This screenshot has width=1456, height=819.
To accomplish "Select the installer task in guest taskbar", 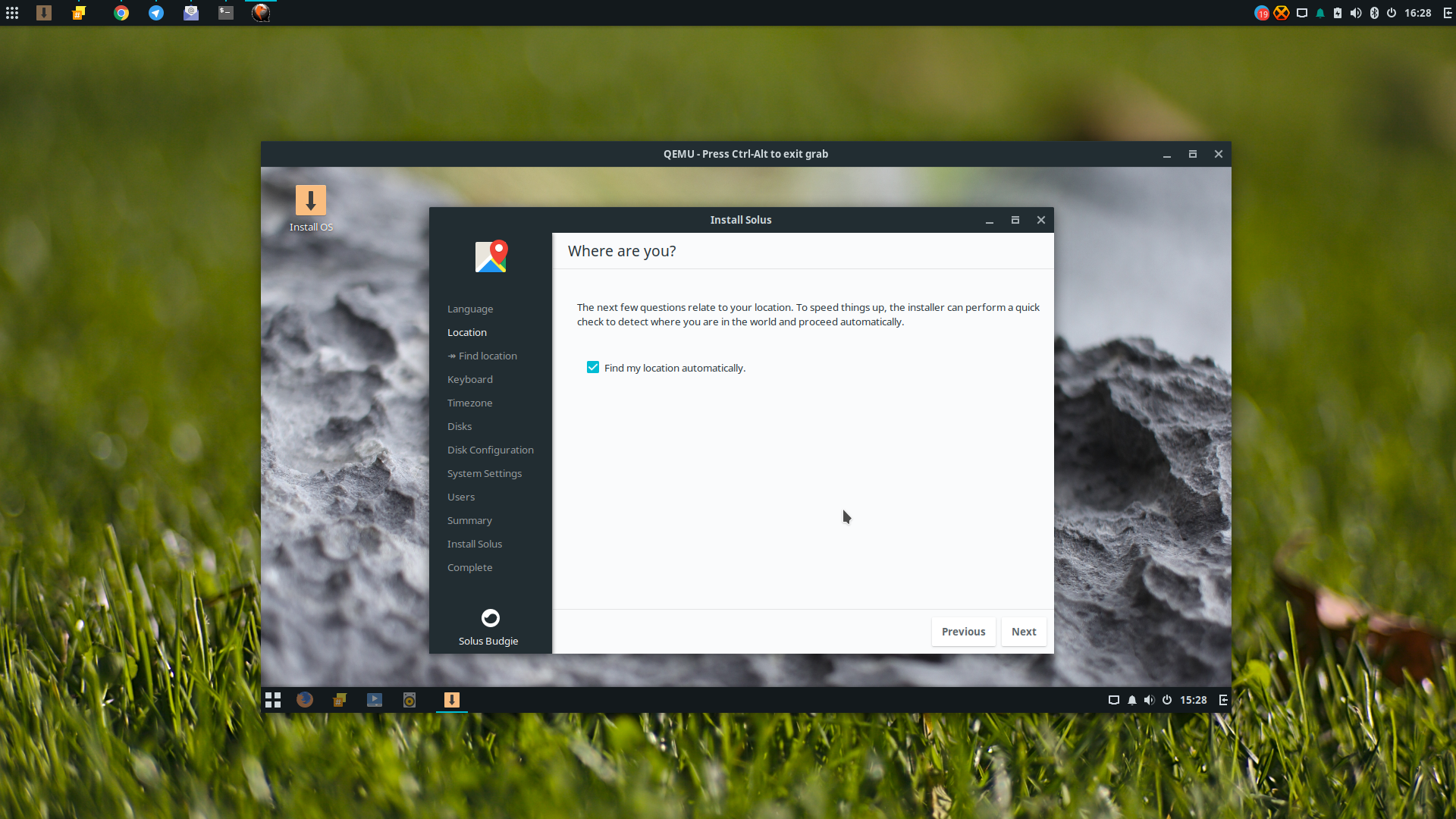I will point(451,700).
